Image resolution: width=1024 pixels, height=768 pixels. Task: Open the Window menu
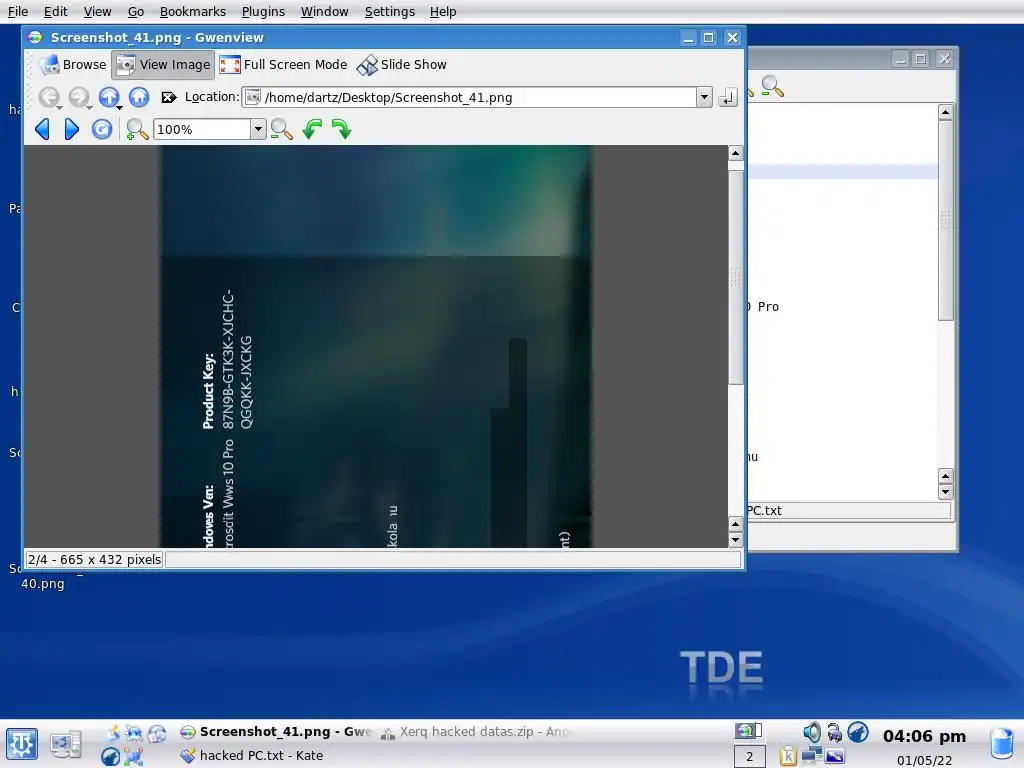coord(325,12)
